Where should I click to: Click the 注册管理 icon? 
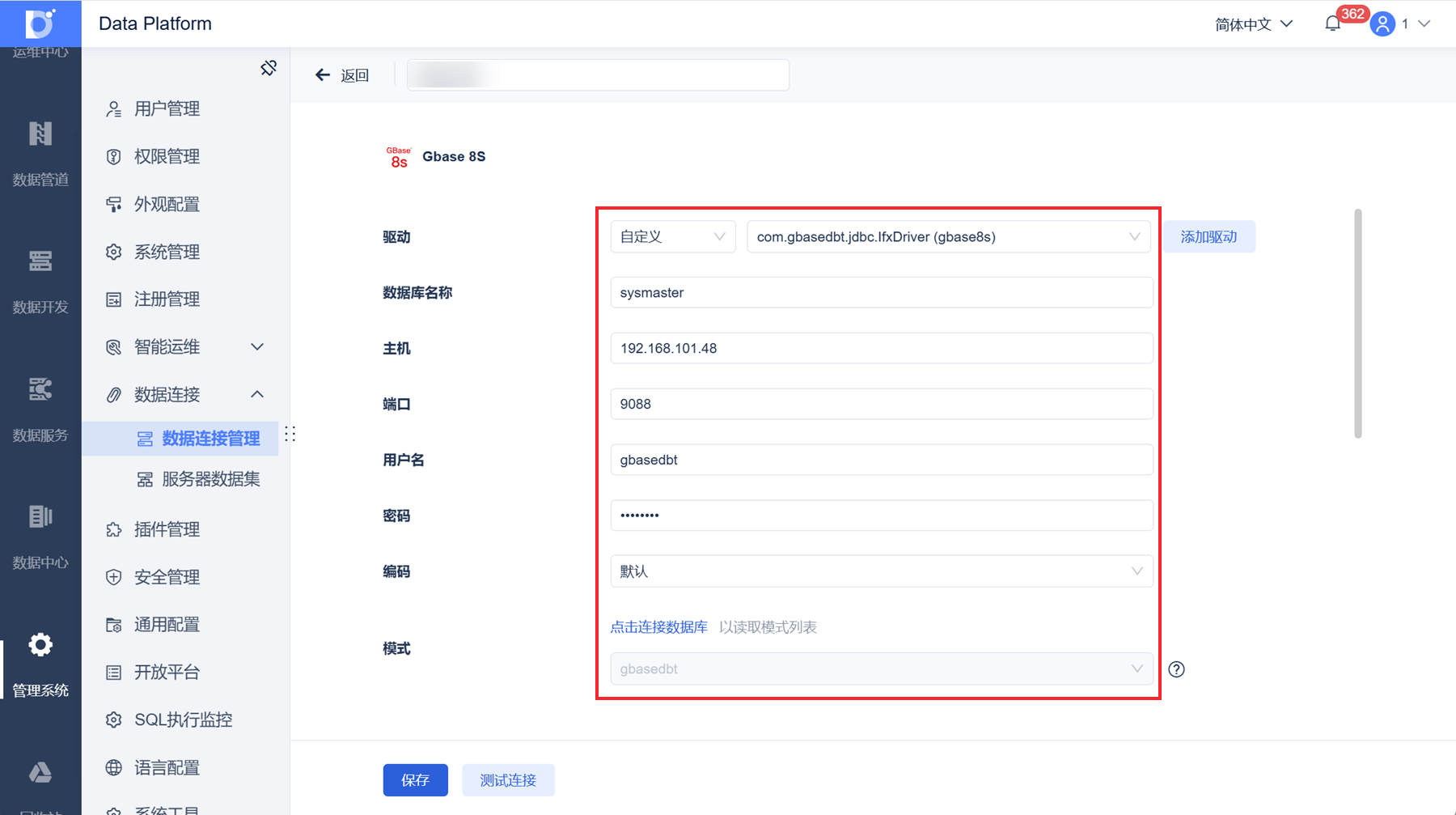[114, 299]
